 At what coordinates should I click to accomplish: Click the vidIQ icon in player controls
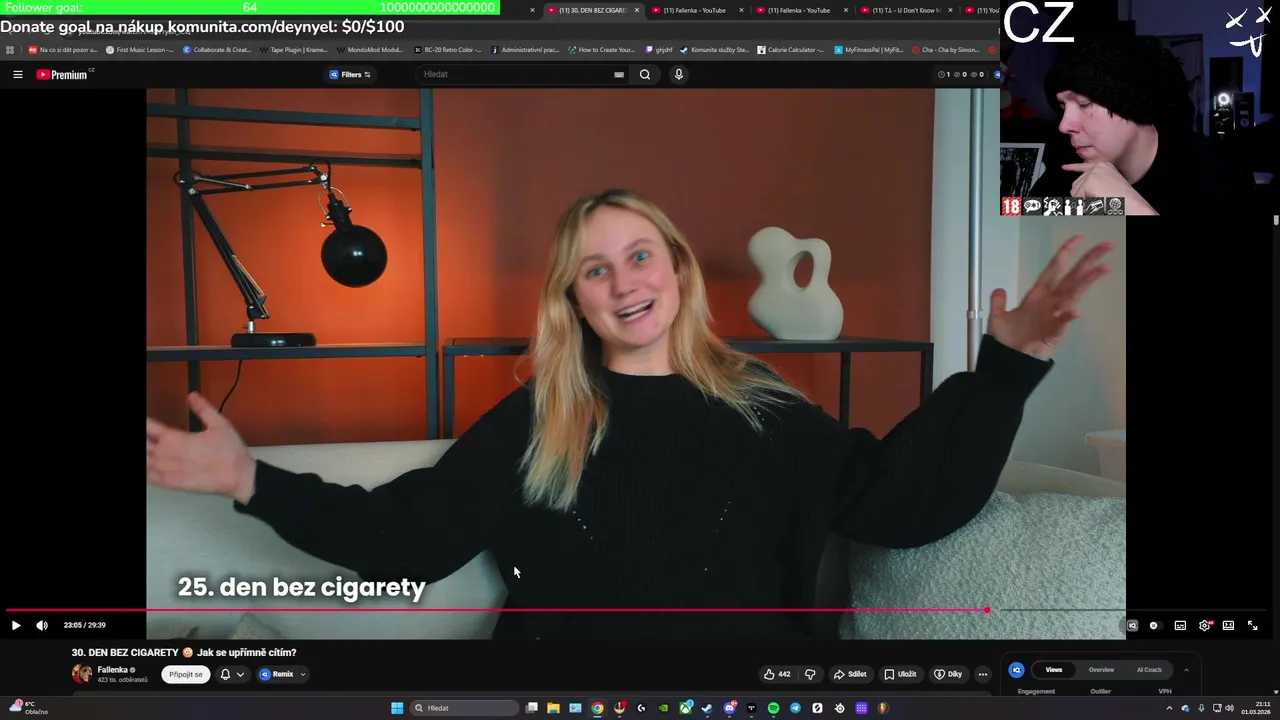click(1132, 625)
